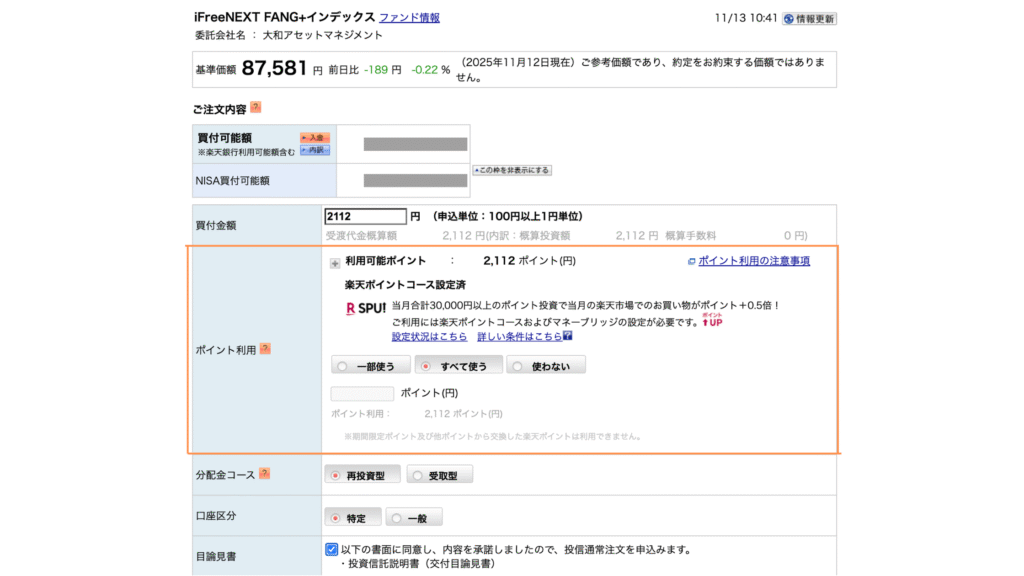
Task: Click the help icon next to ポイント利用
Action: click(x=266, y=350)
